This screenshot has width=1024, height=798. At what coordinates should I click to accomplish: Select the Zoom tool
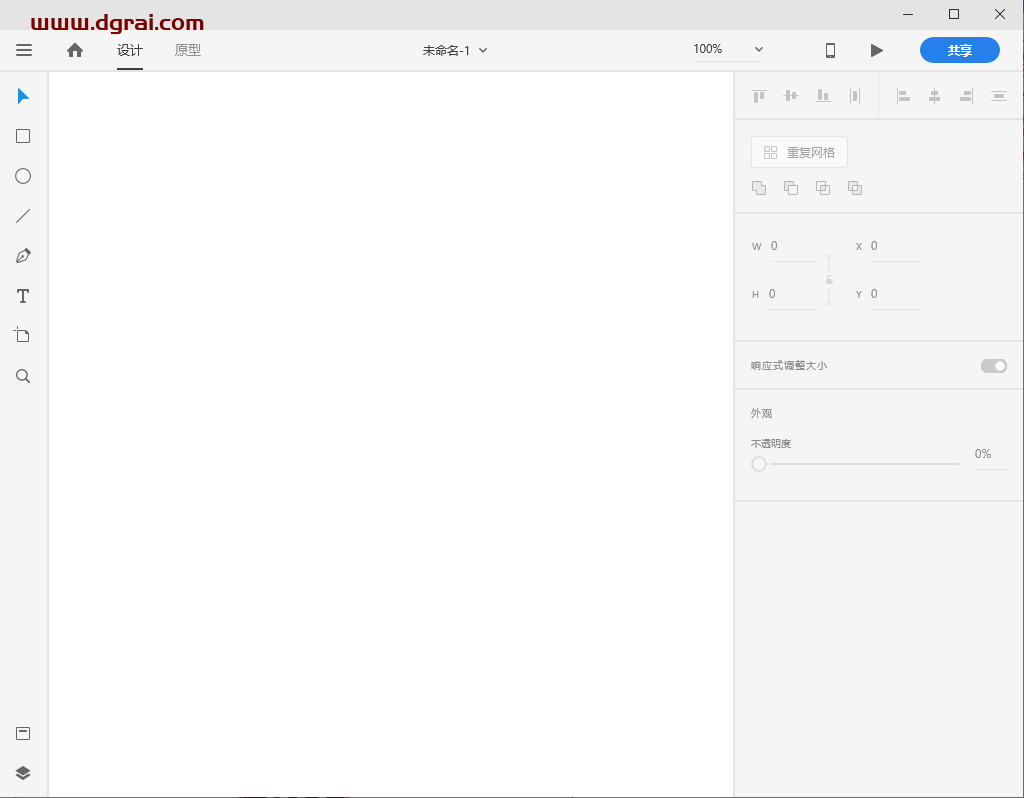23,375
